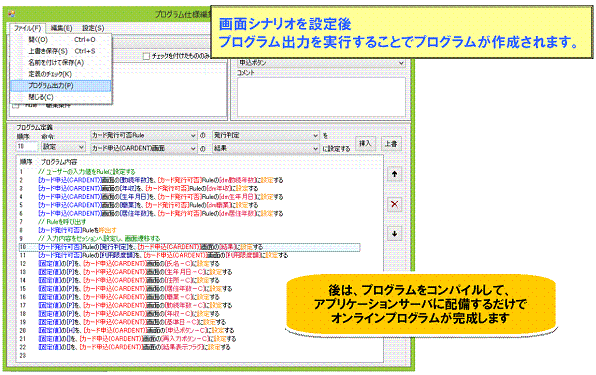Toggle the チェックを付けたもののみ checkbox

(x=146, y=56)
